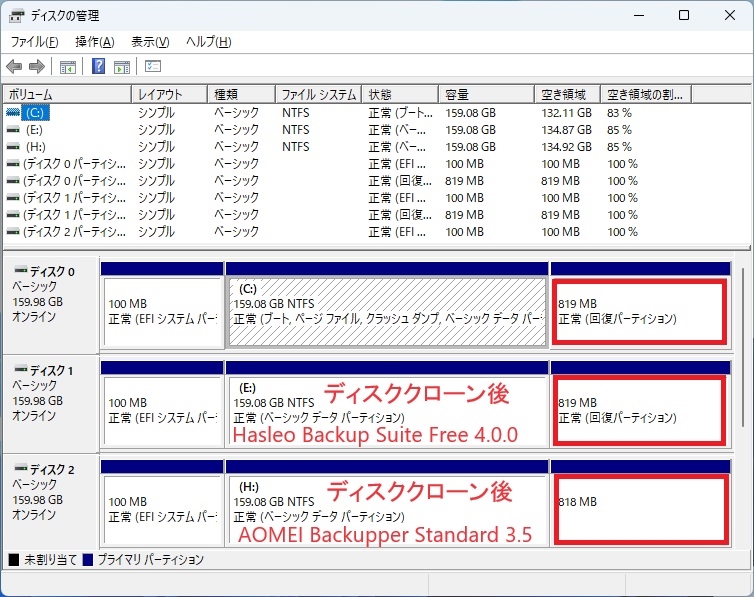
Task: Click the blue Help question mark icon
Action: click(x=98, y=66)
